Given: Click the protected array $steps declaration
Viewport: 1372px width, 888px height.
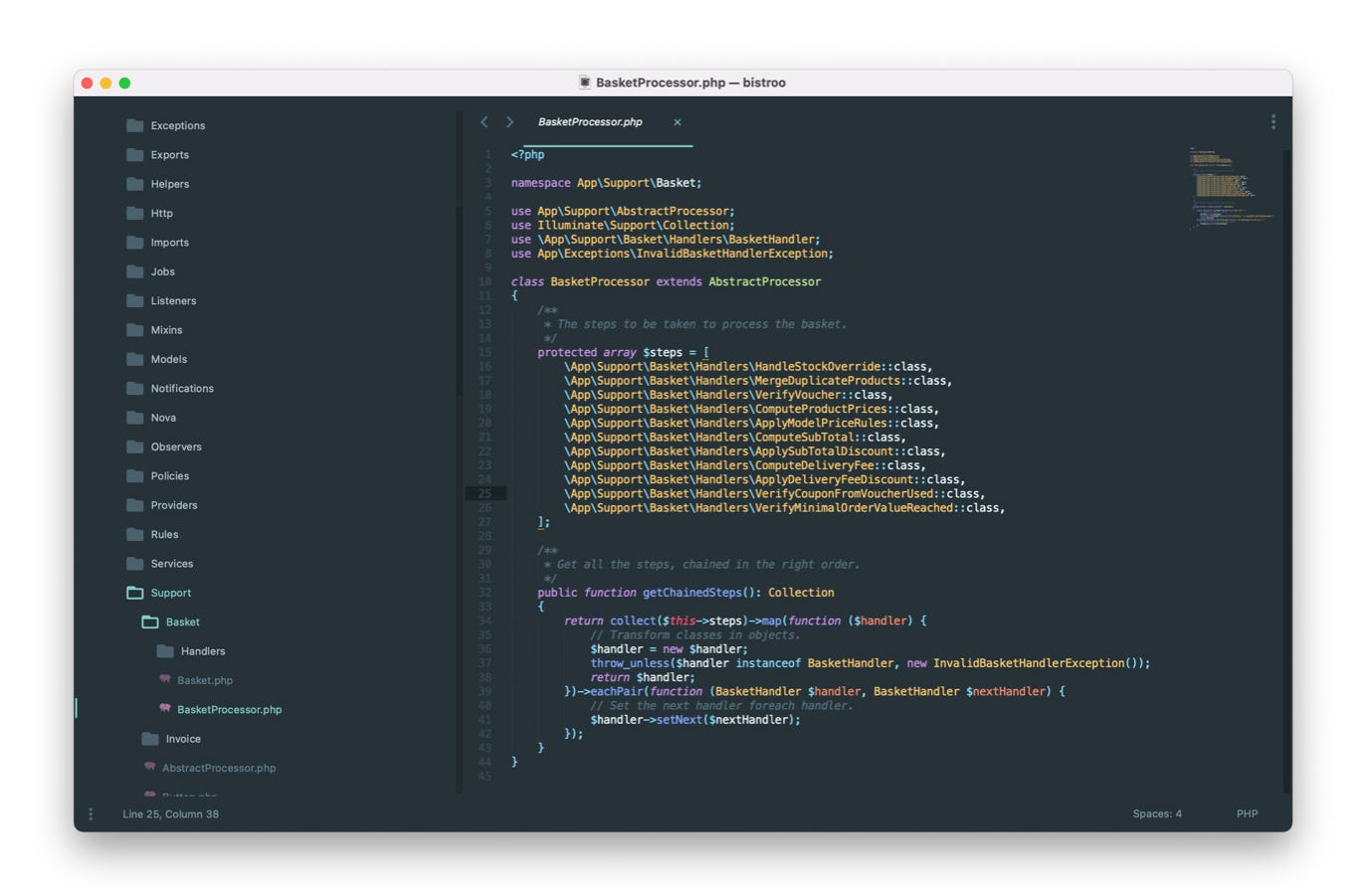Looking at the screenshot, I should pyautogui.click(x=623, y=352).
